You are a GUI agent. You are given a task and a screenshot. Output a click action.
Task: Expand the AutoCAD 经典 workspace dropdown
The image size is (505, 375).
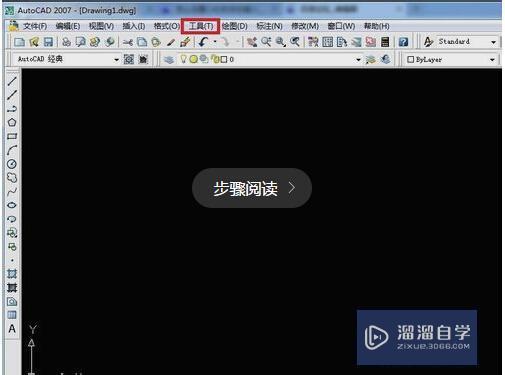(116, 60)
